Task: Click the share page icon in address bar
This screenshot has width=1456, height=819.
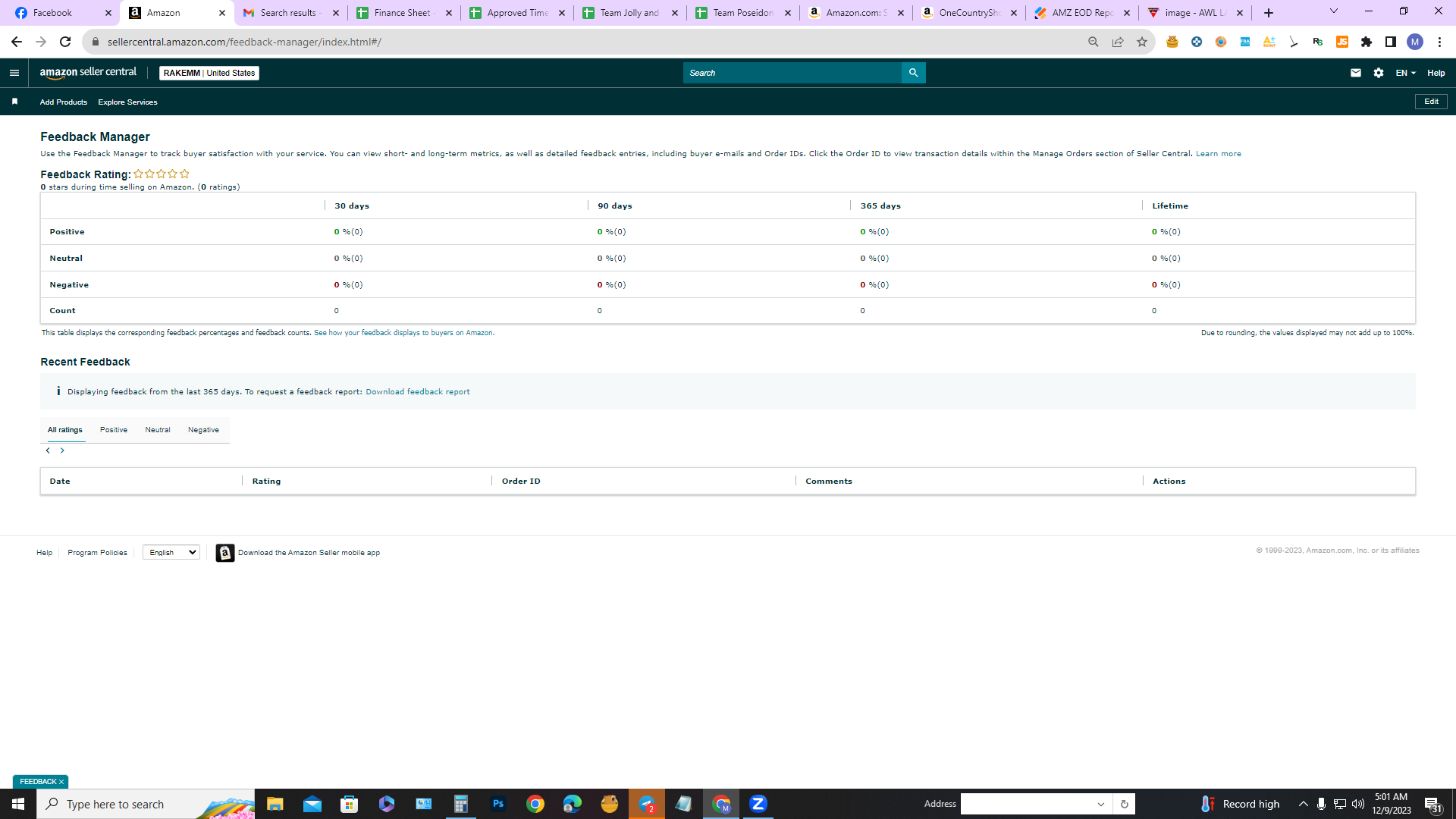Action: (x=1117, y=42)
